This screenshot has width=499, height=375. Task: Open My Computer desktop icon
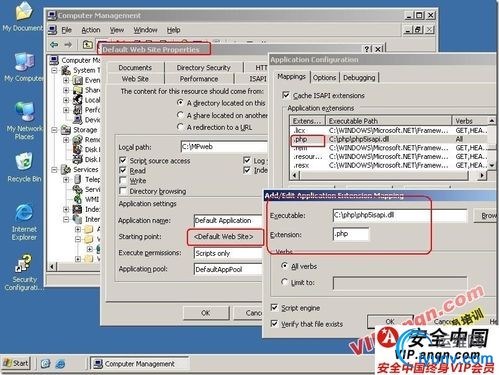(x=23, y=67)
